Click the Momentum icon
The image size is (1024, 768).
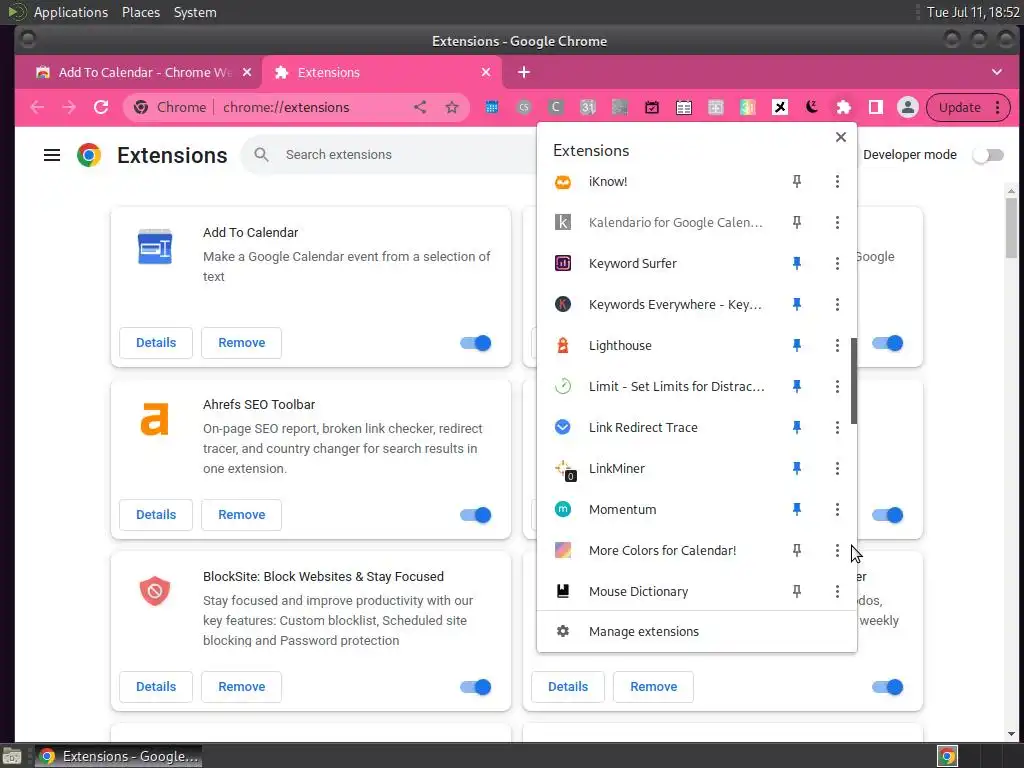[x=562, y=509]
